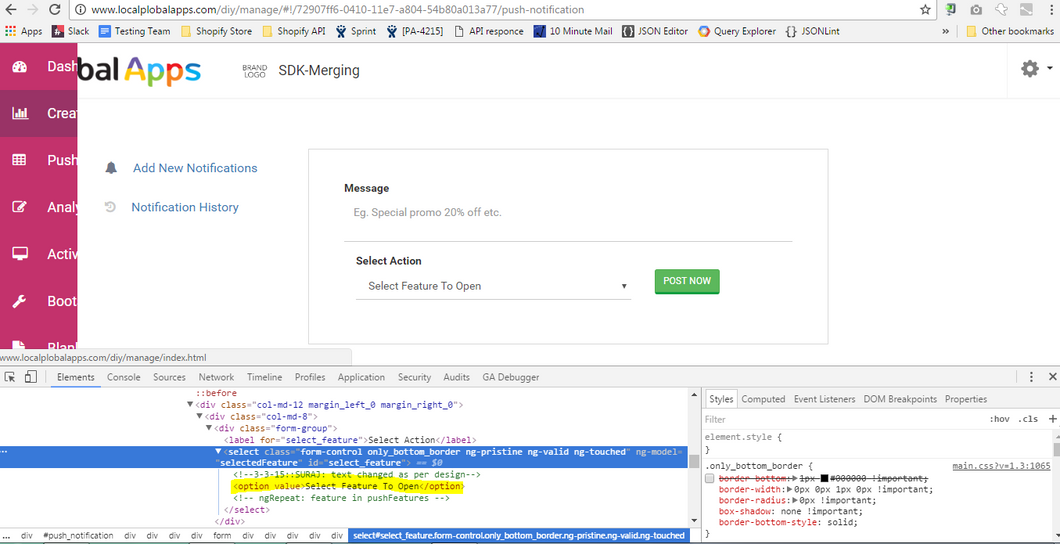
Task: Click the monitor icon in the sidebar
Action: [19, 254]
